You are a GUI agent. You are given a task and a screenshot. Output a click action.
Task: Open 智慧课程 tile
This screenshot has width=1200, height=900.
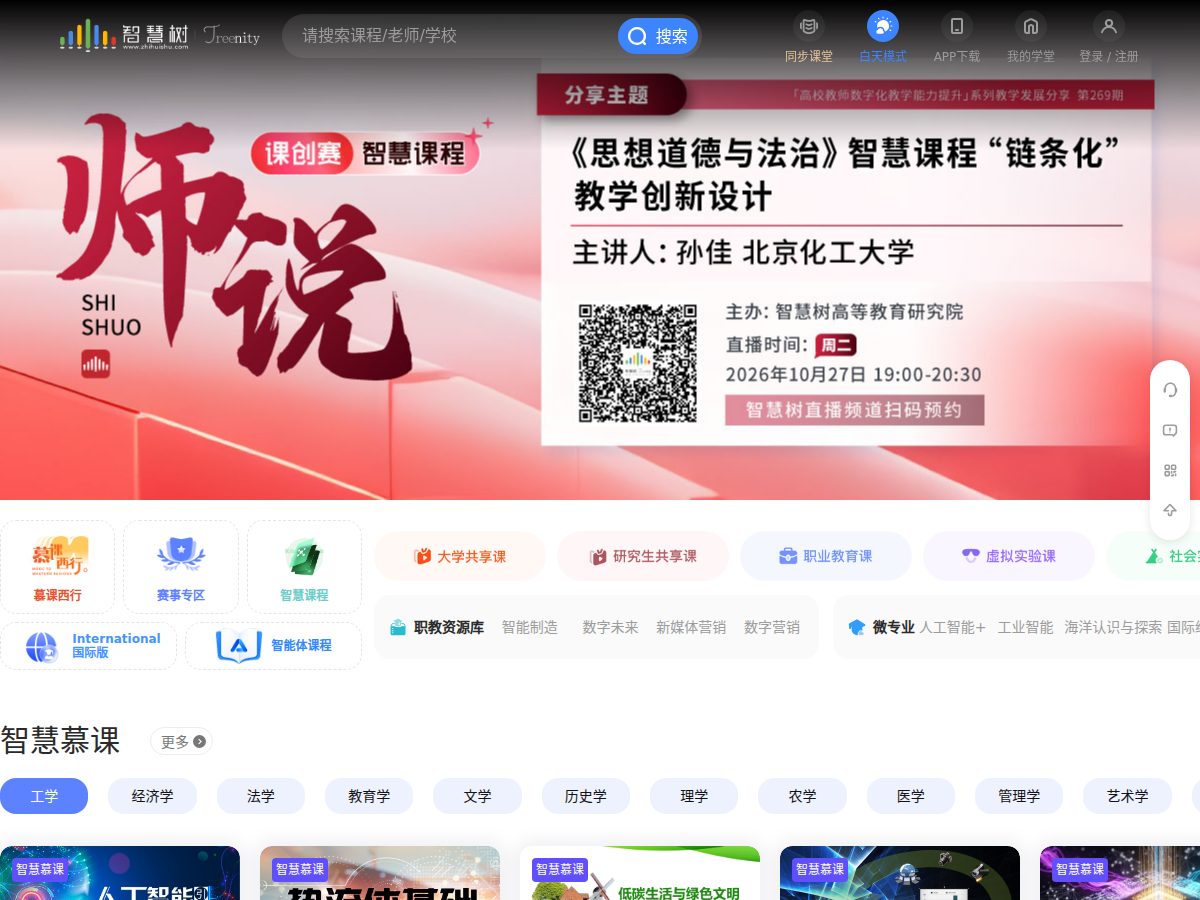[x=304, y=567]
